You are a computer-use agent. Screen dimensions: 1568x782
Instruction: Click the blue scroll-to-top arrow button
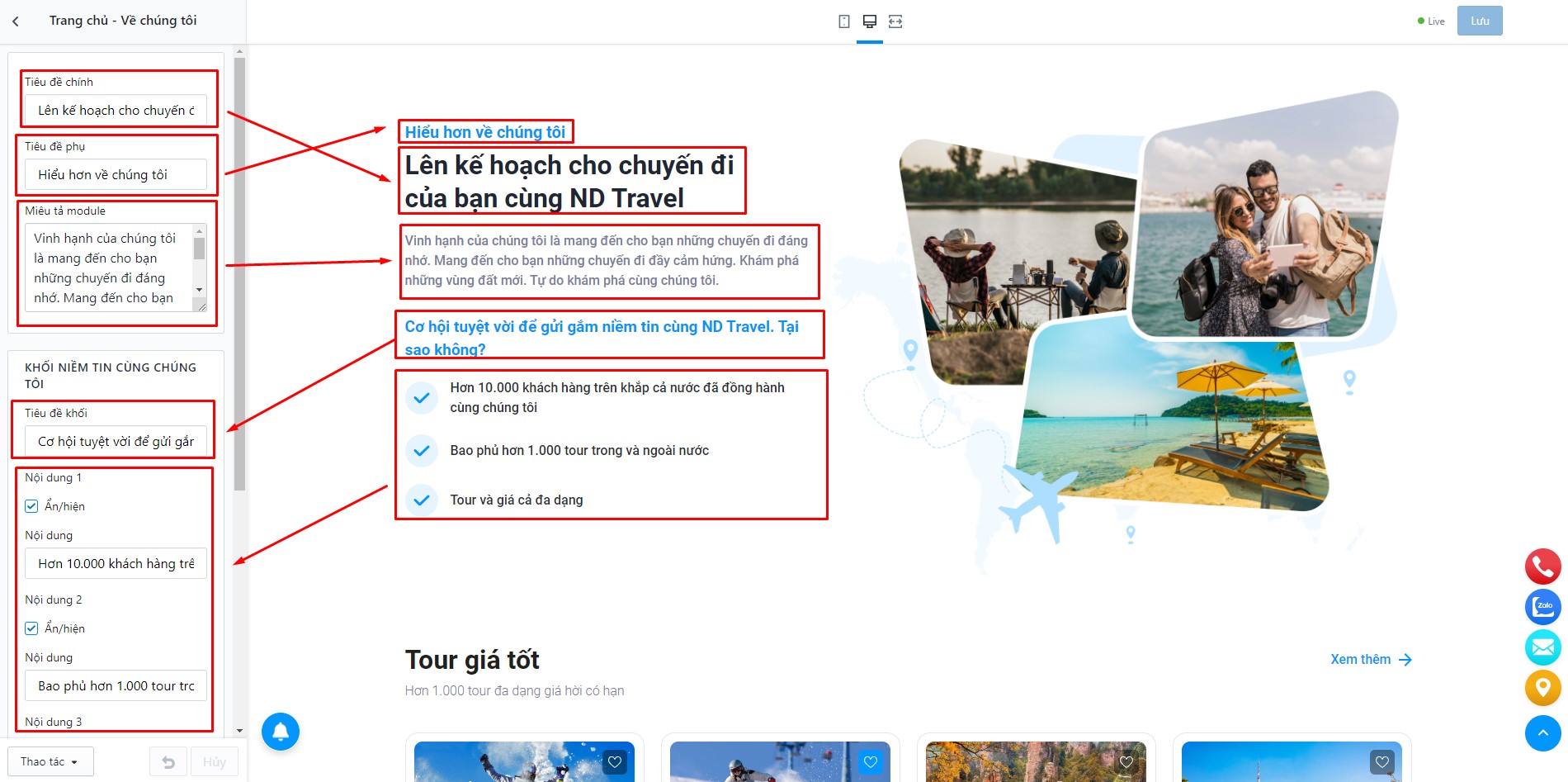click(1542, 732)
